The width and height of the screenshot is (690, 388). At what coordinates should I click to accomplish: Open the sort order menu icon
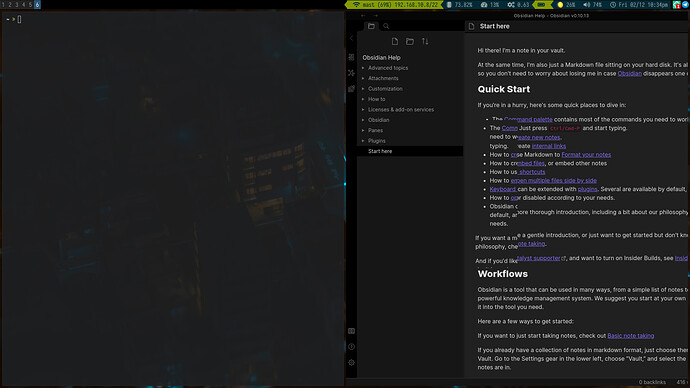coord(425,41)
